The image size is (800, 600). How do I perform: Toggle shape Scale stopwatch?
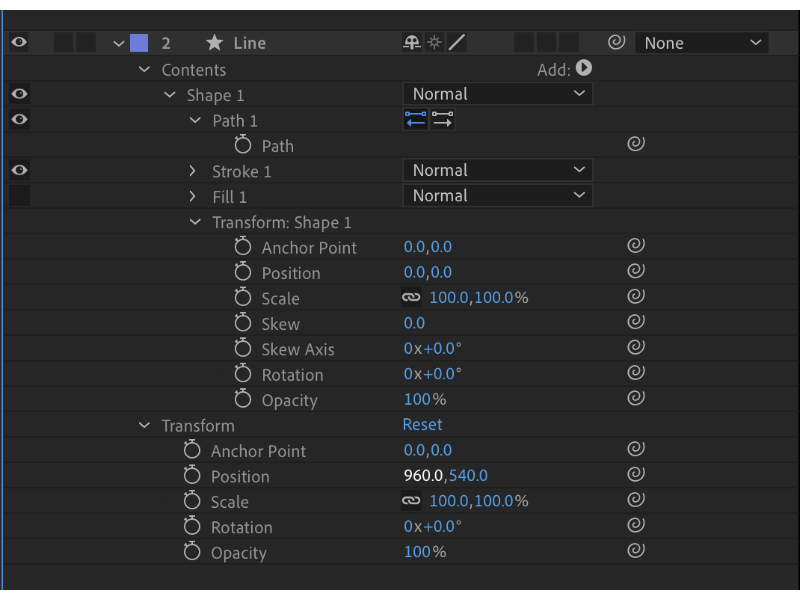click(x=243, y=297)
